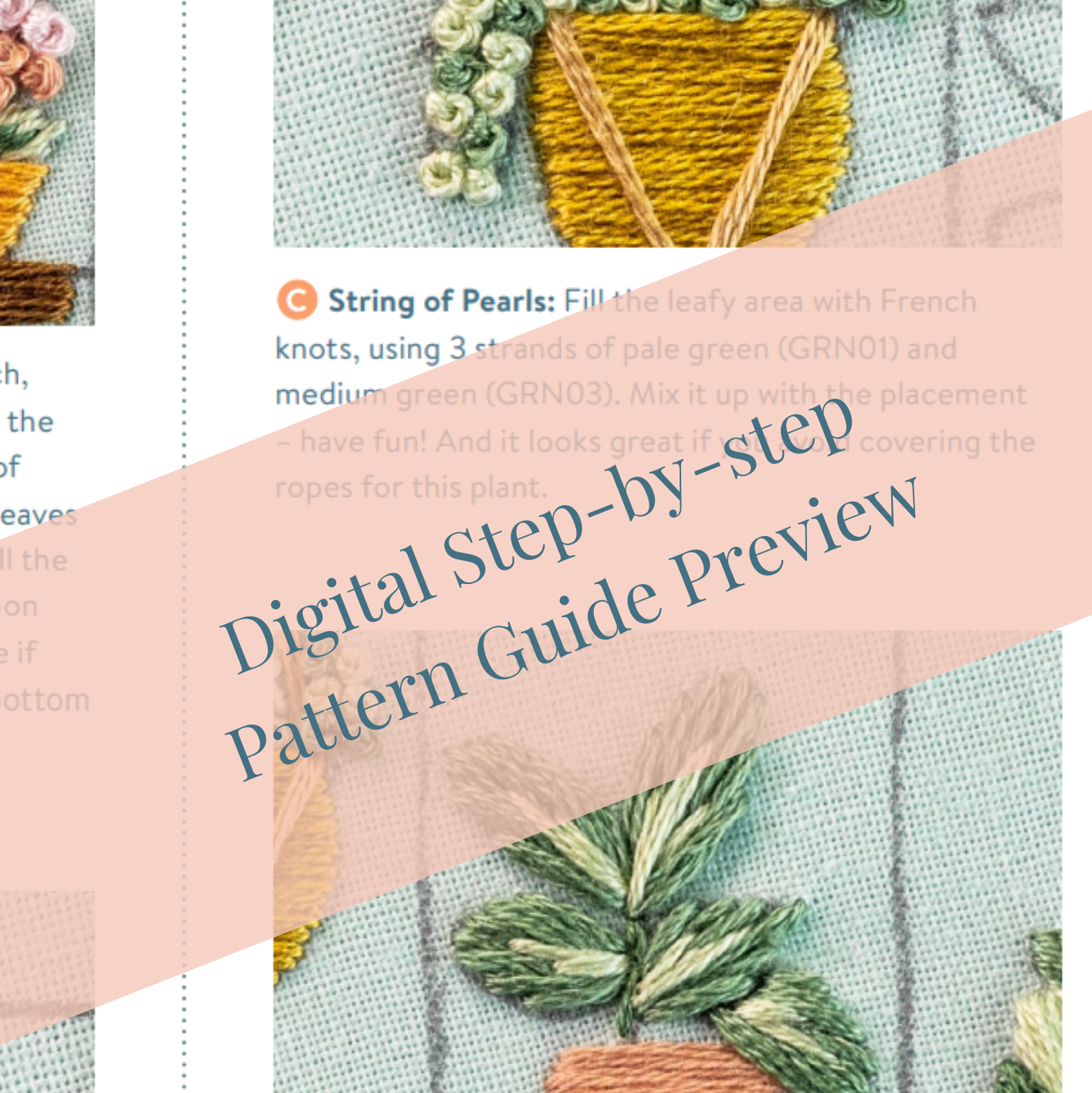Click the faded lower-left fabric image
This screenshot has width=1092, height=1093.
[47, 992]
